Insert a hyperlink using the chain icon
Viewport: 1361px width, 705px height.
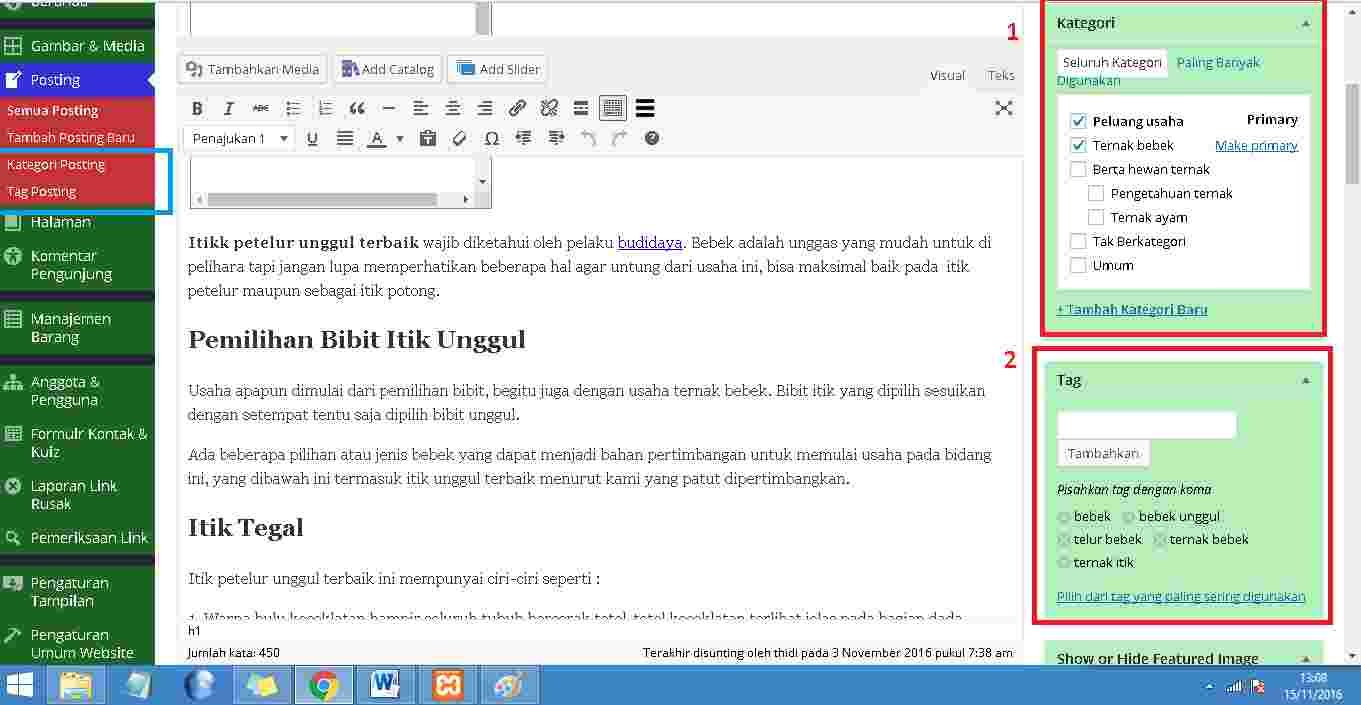coord(518,108)
